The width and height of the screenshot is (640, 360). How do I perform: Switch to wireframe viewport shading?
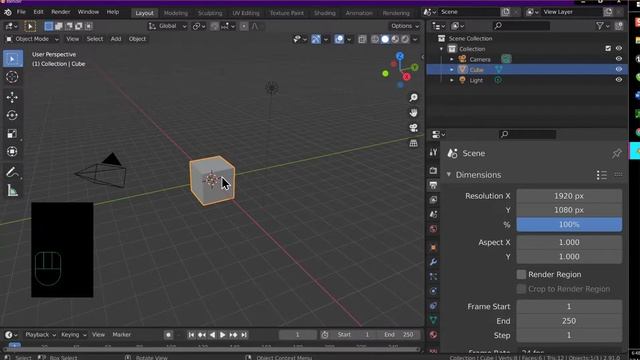(x=375, y=39)
